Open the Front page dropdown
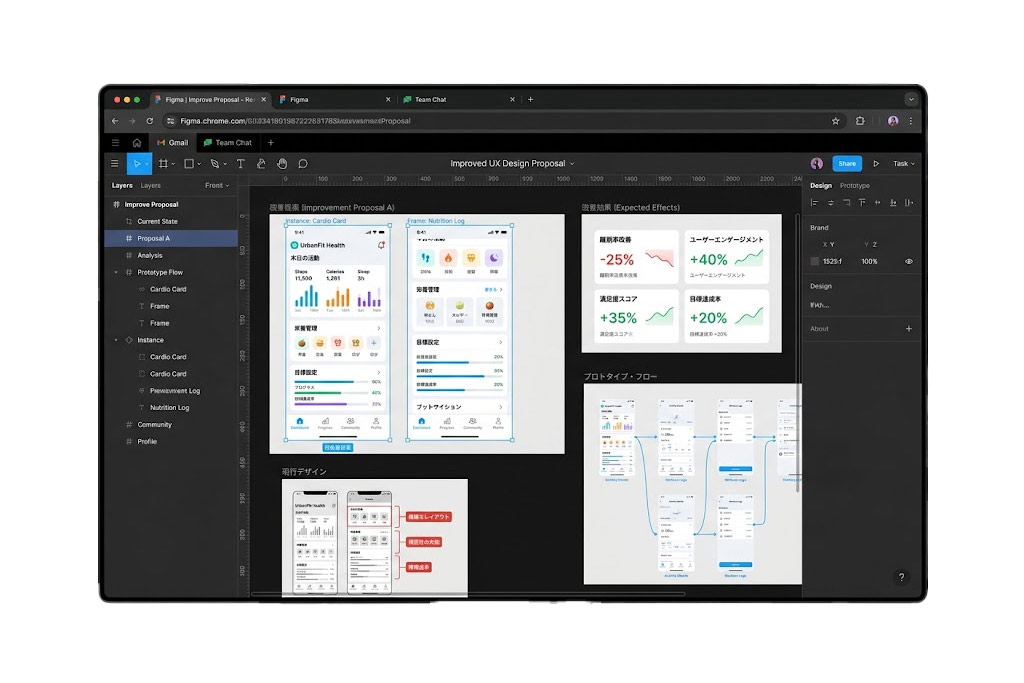This screenshot has height=683, width=1024. [x=217, y=185]
